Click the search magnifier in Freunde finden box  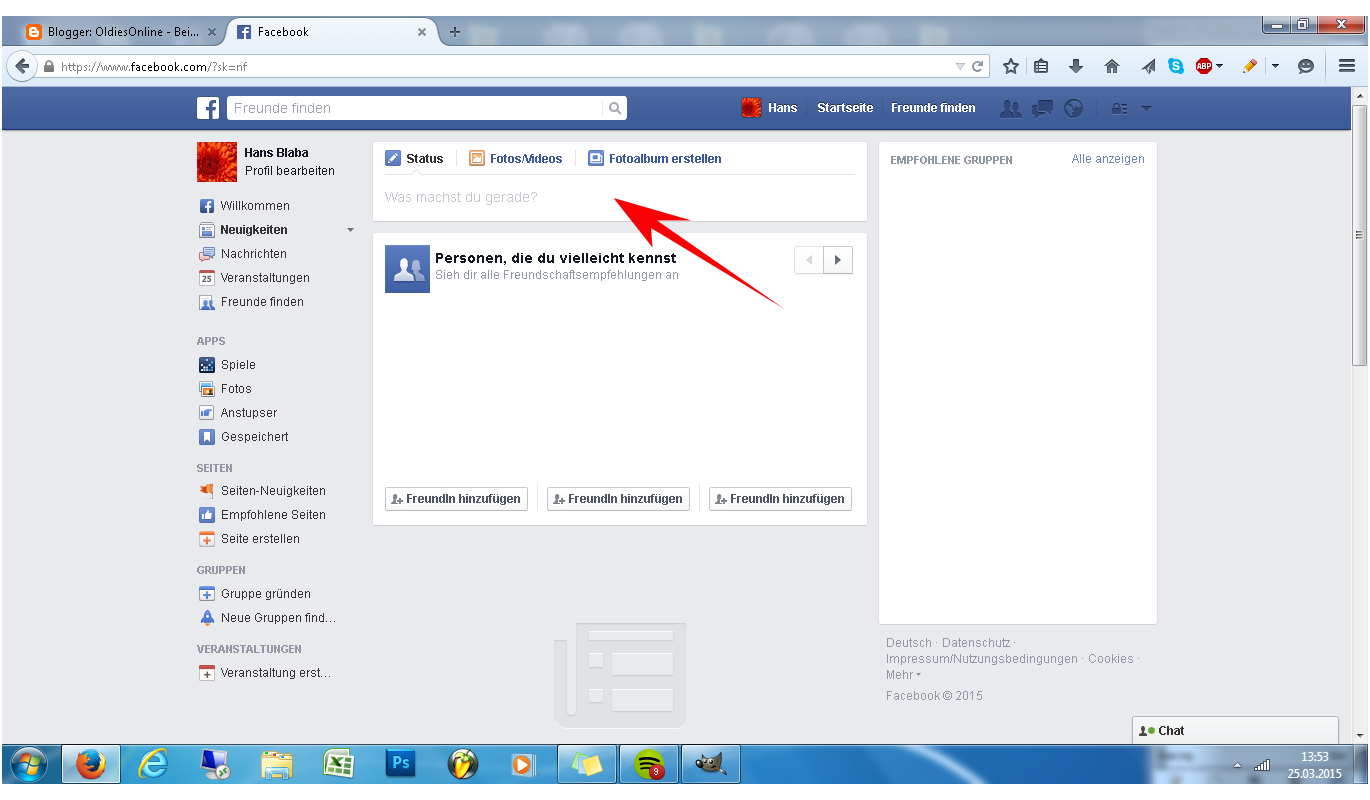pyautogui.click(x=615, y=108)
